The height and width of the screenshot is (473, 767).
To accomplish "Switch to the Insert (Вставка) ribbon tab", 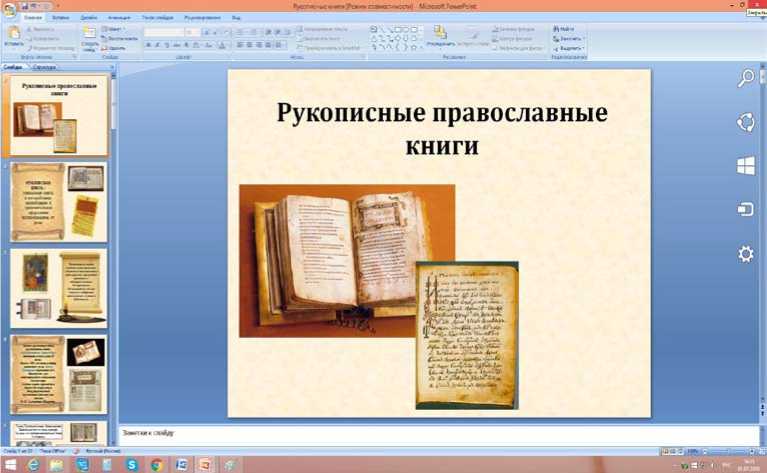I will [61, 18].
